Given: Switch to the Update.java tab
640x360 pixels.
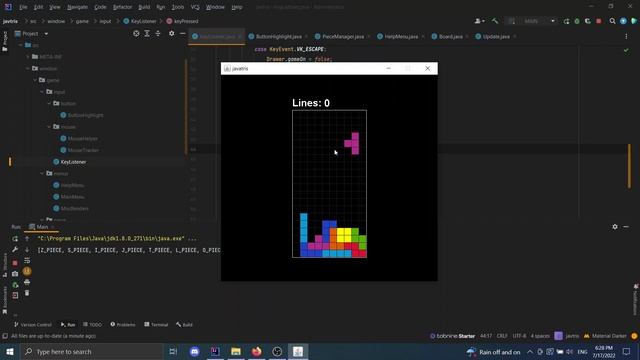Looking at the screenshot, I should point(496,36).
